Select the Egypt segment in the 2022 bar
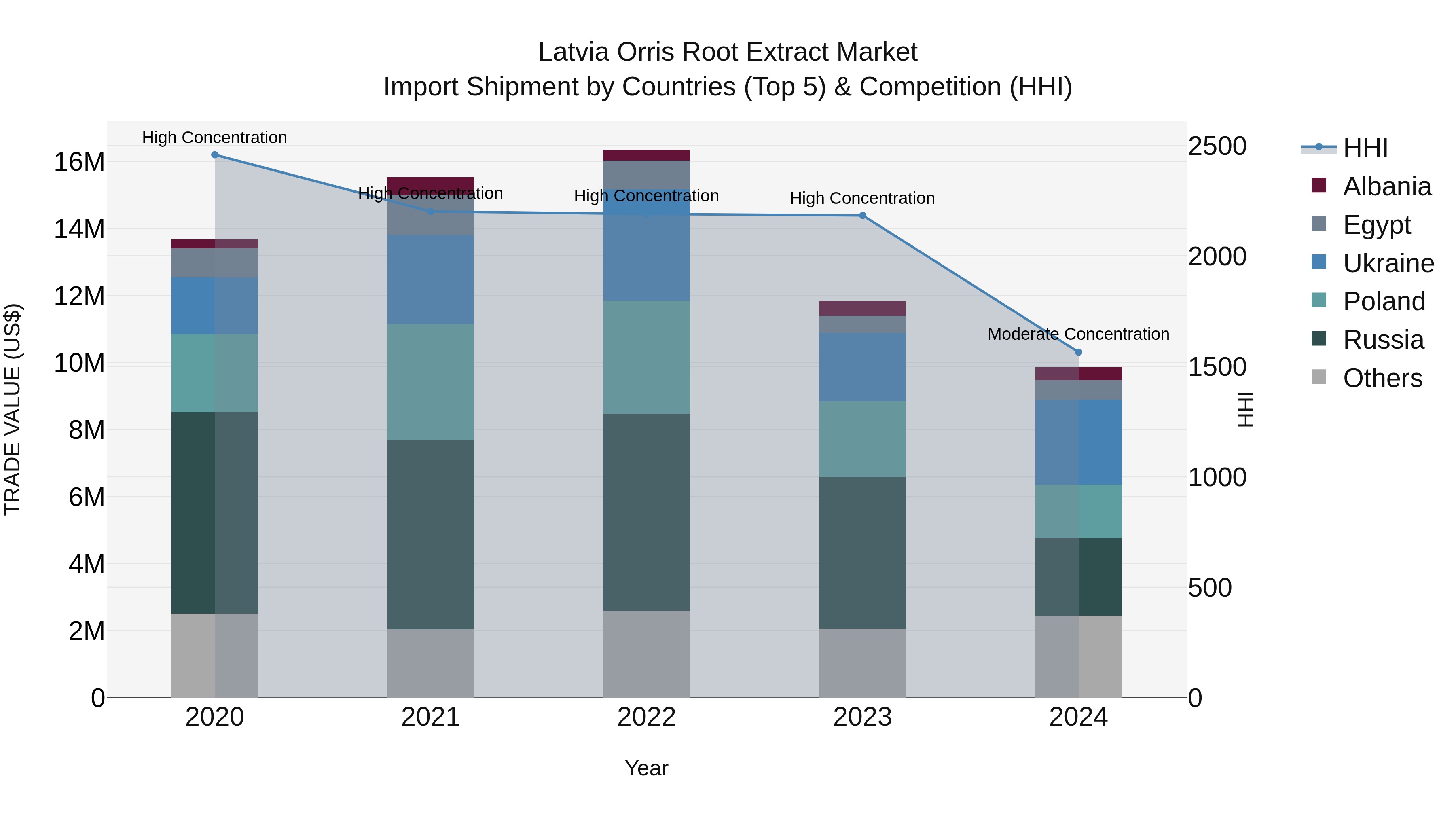1456x819 pixels. point(647,175)
